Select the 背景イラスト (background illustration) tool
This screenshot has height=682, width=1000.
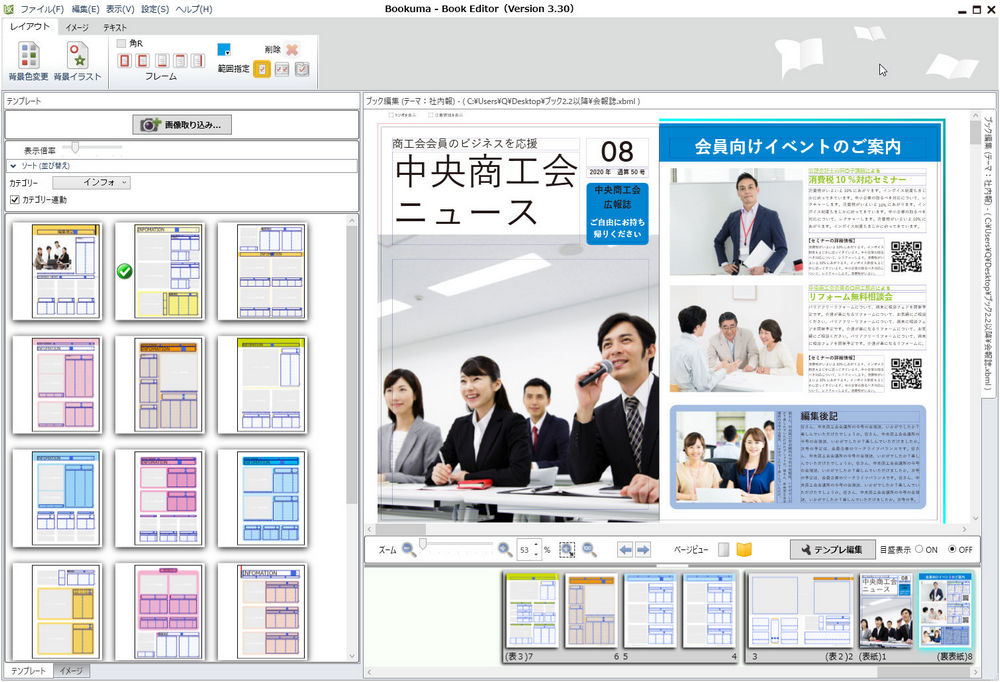[x=78, y=57]
